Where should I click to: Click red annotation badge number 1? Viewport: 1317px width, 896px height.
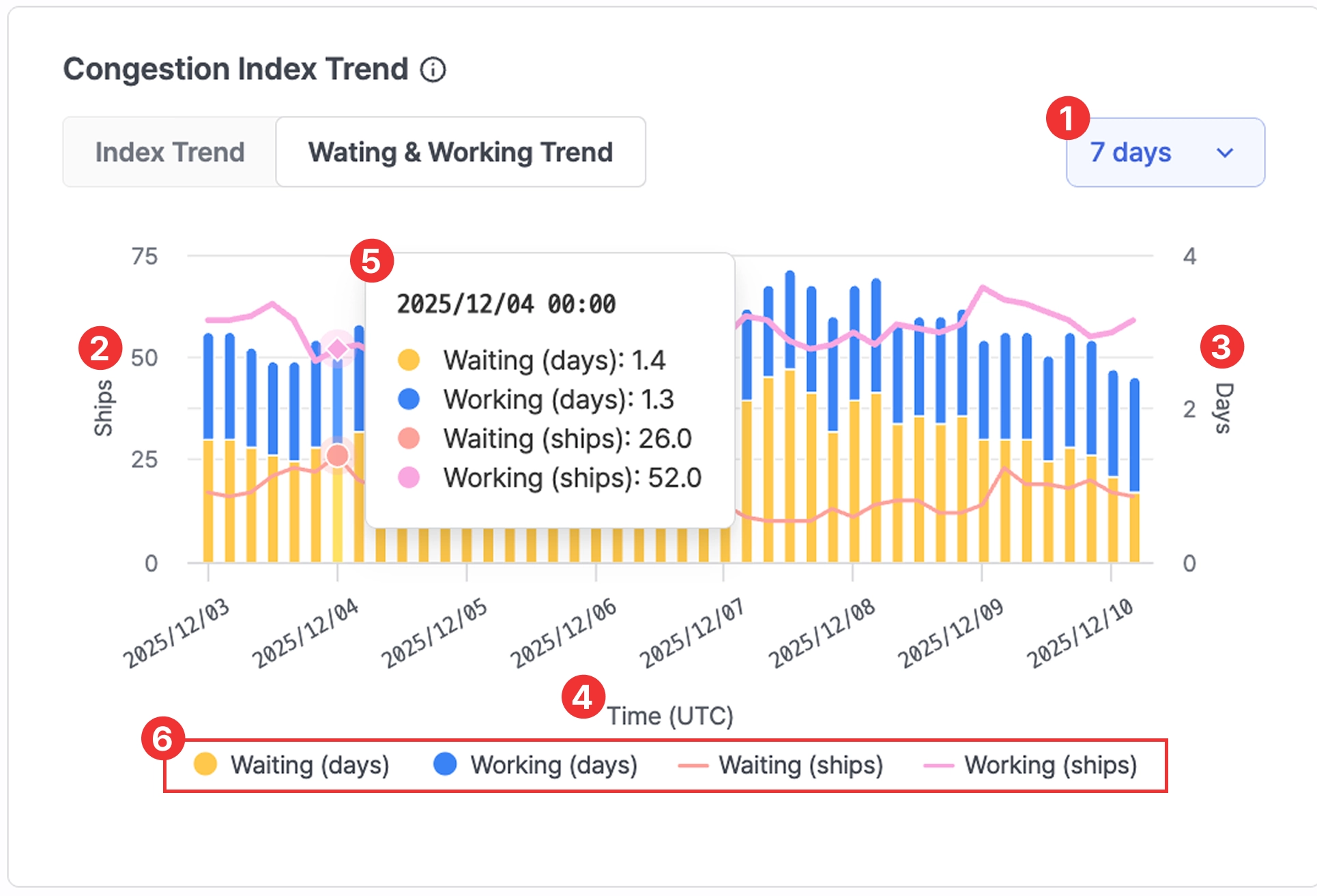1067,118
